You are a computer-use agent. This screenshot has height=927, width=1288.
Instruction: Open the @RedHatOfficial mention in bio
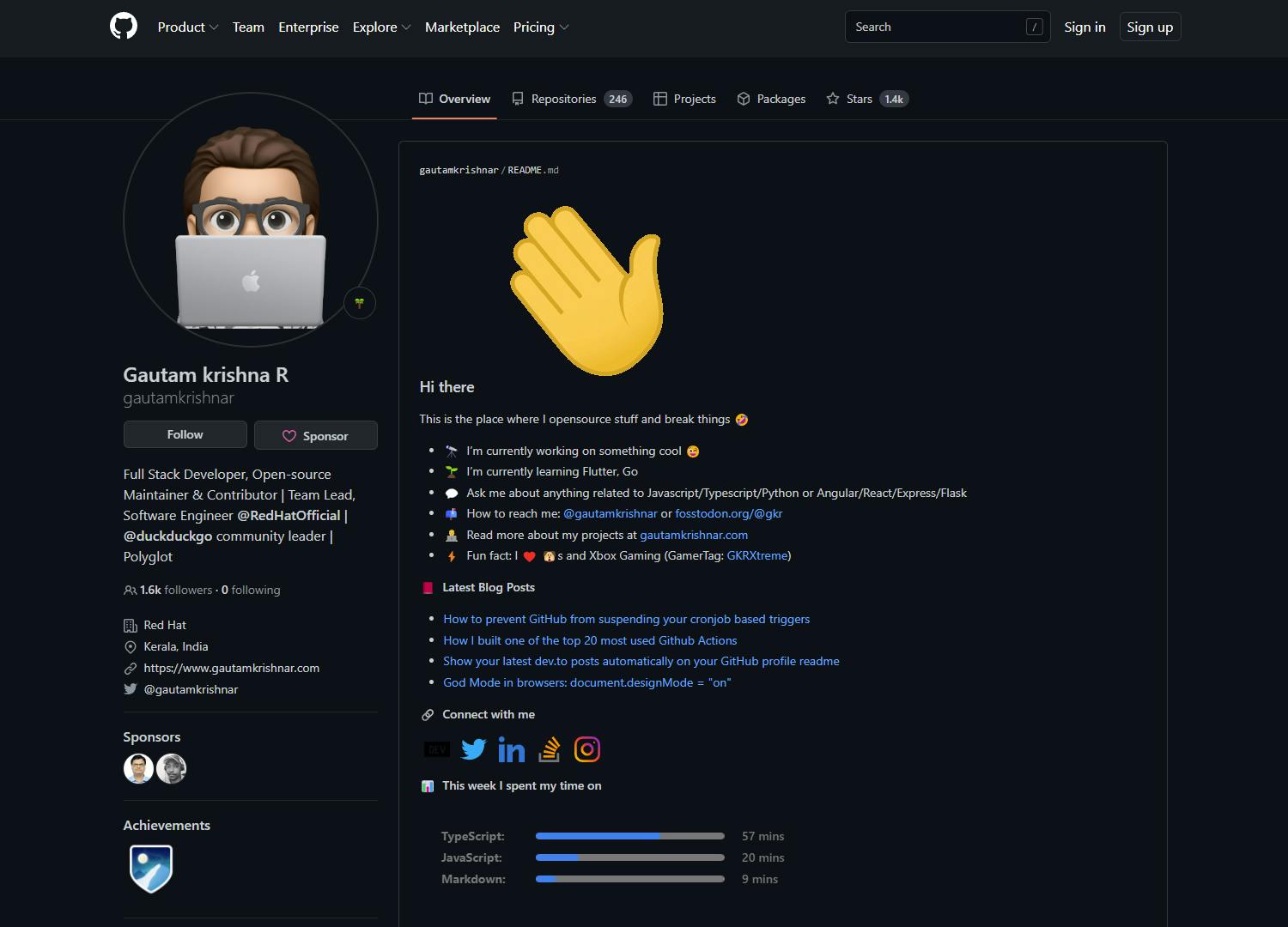(x=289, y=515)
